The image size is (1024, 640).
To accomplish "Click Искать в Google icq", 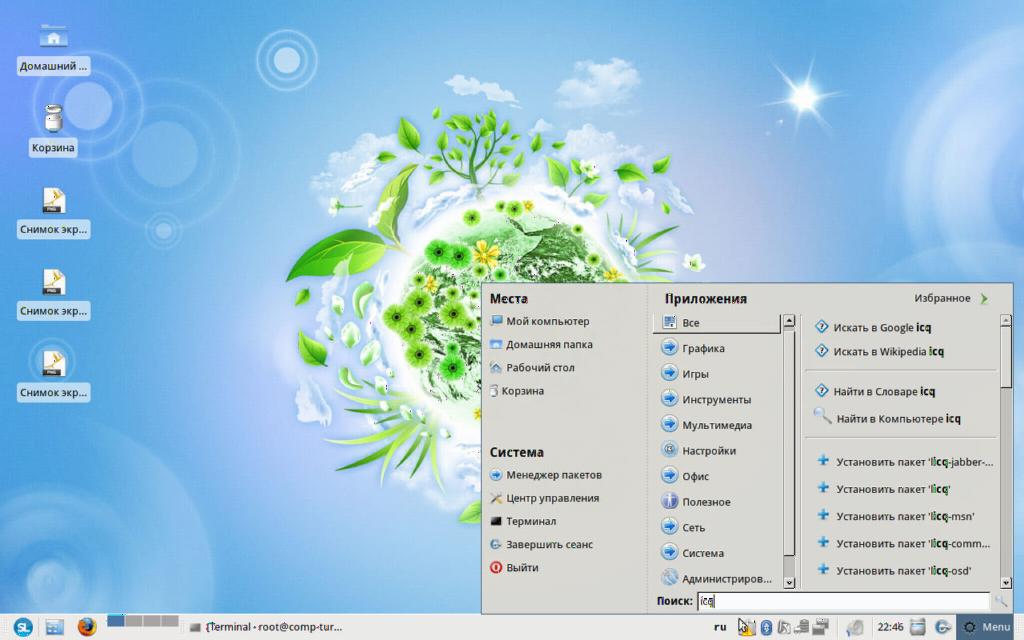I will click(873, 327).
